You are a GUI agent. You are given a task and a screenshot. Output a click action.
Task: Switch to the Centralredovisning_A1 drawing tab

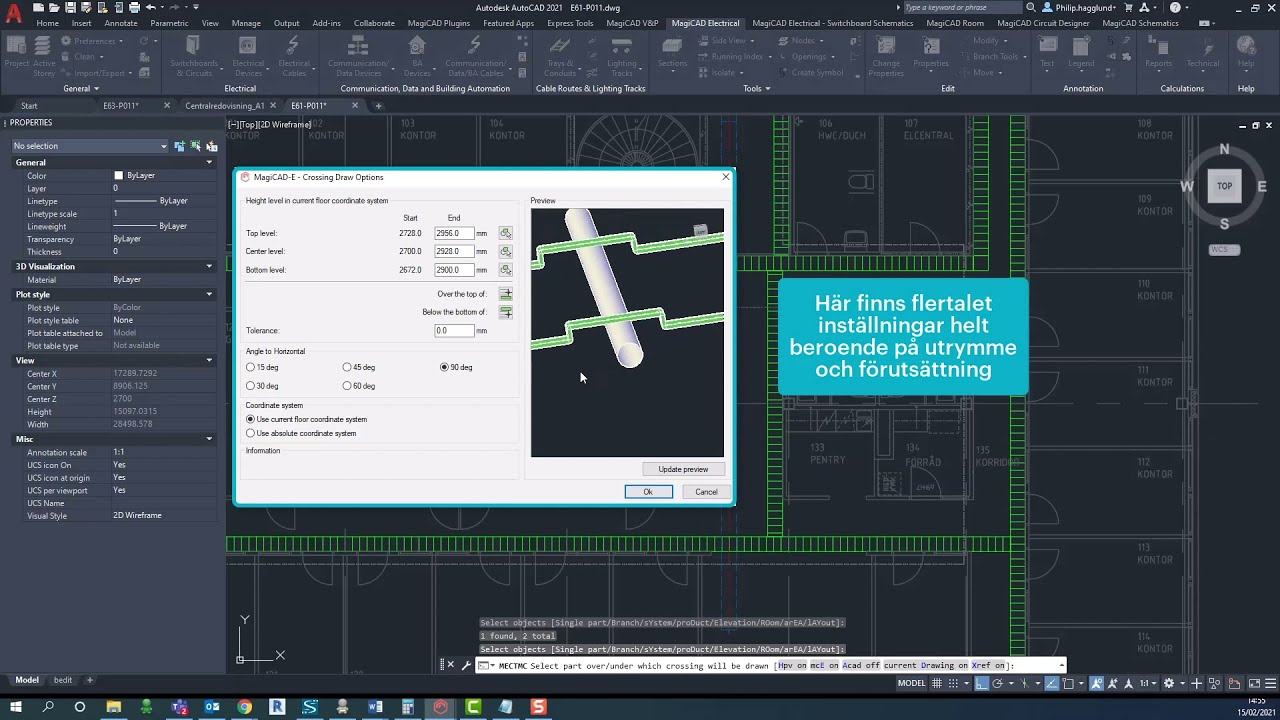click(x=225, y=105)
